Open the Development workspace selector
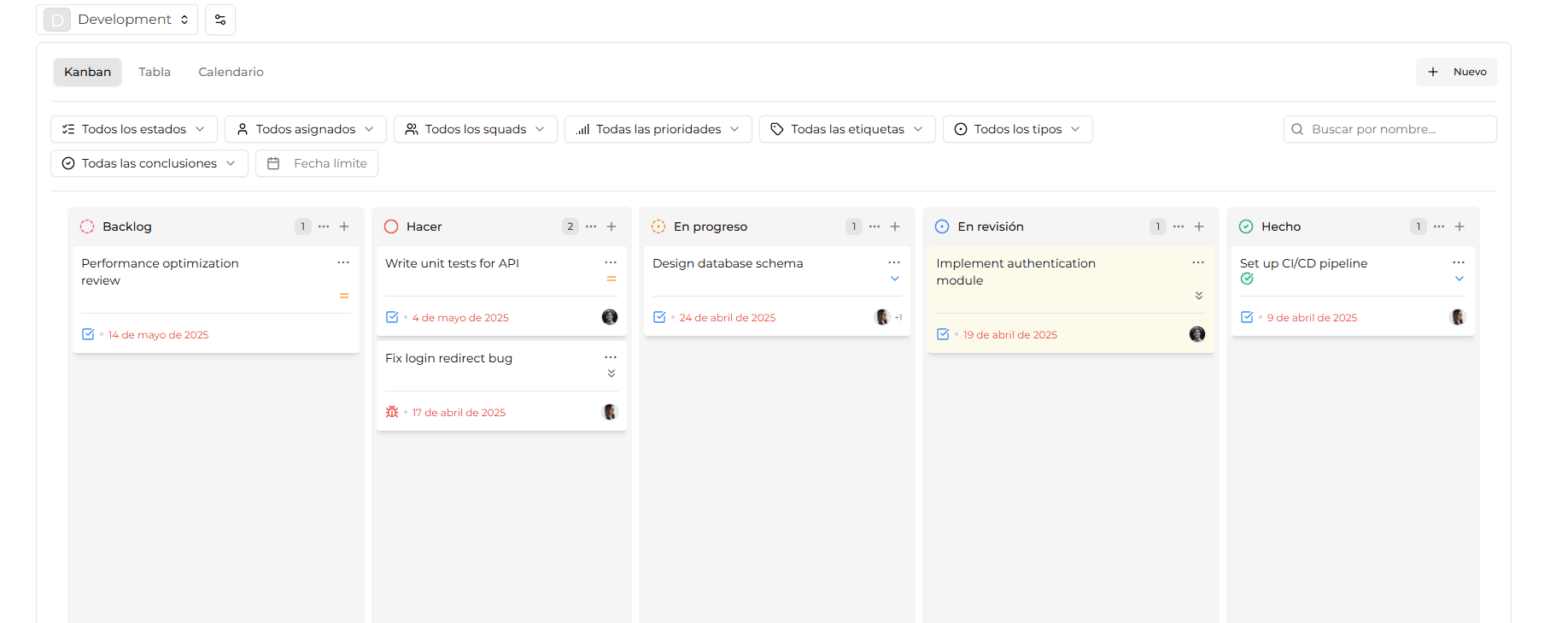The height and width of the screenshot is (623, 1568). click(x=117, y=20)
